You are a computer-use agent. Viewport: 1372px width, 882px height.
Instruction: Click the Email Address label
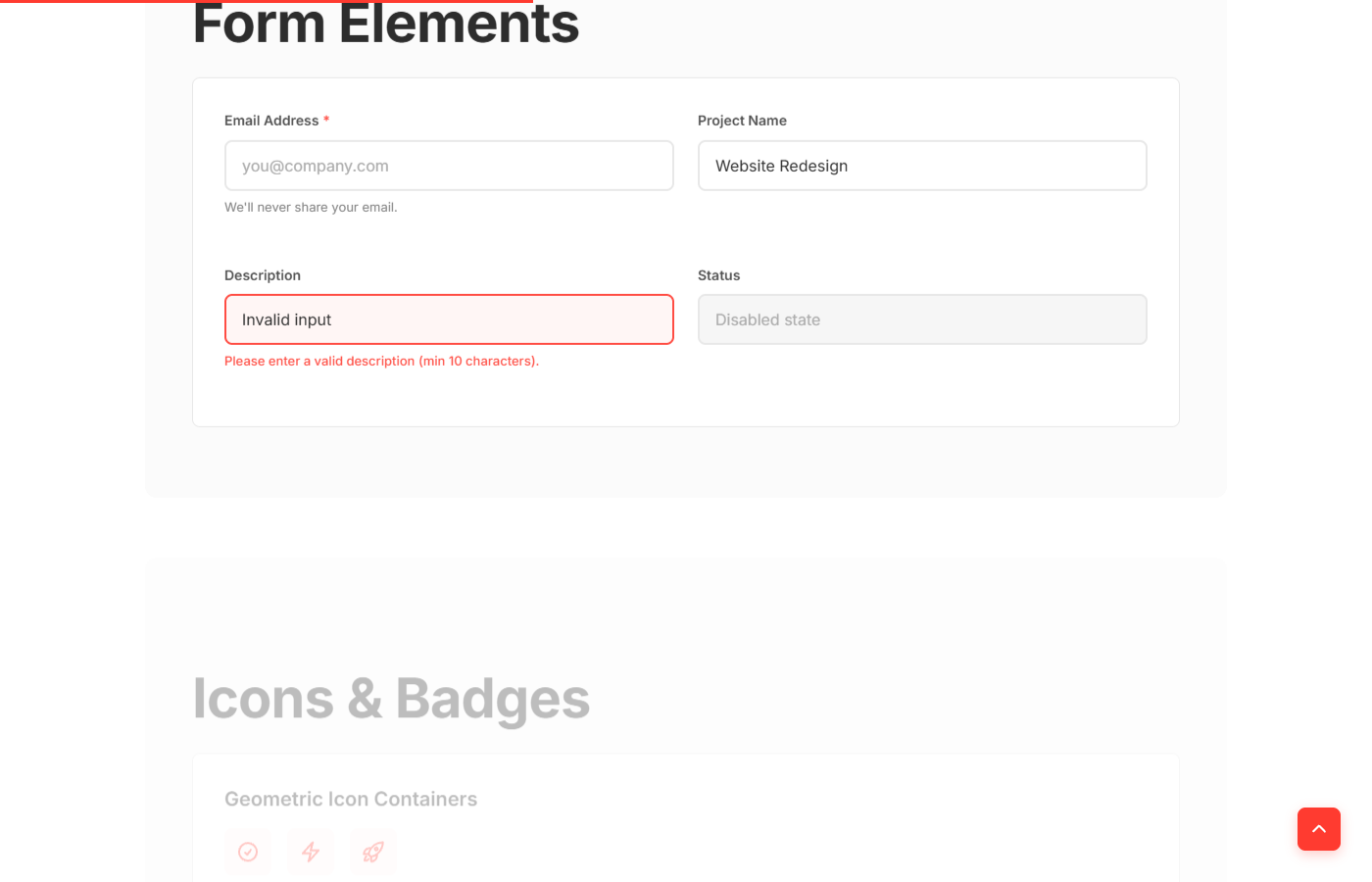pyautogui.click(x=271, y=121)
